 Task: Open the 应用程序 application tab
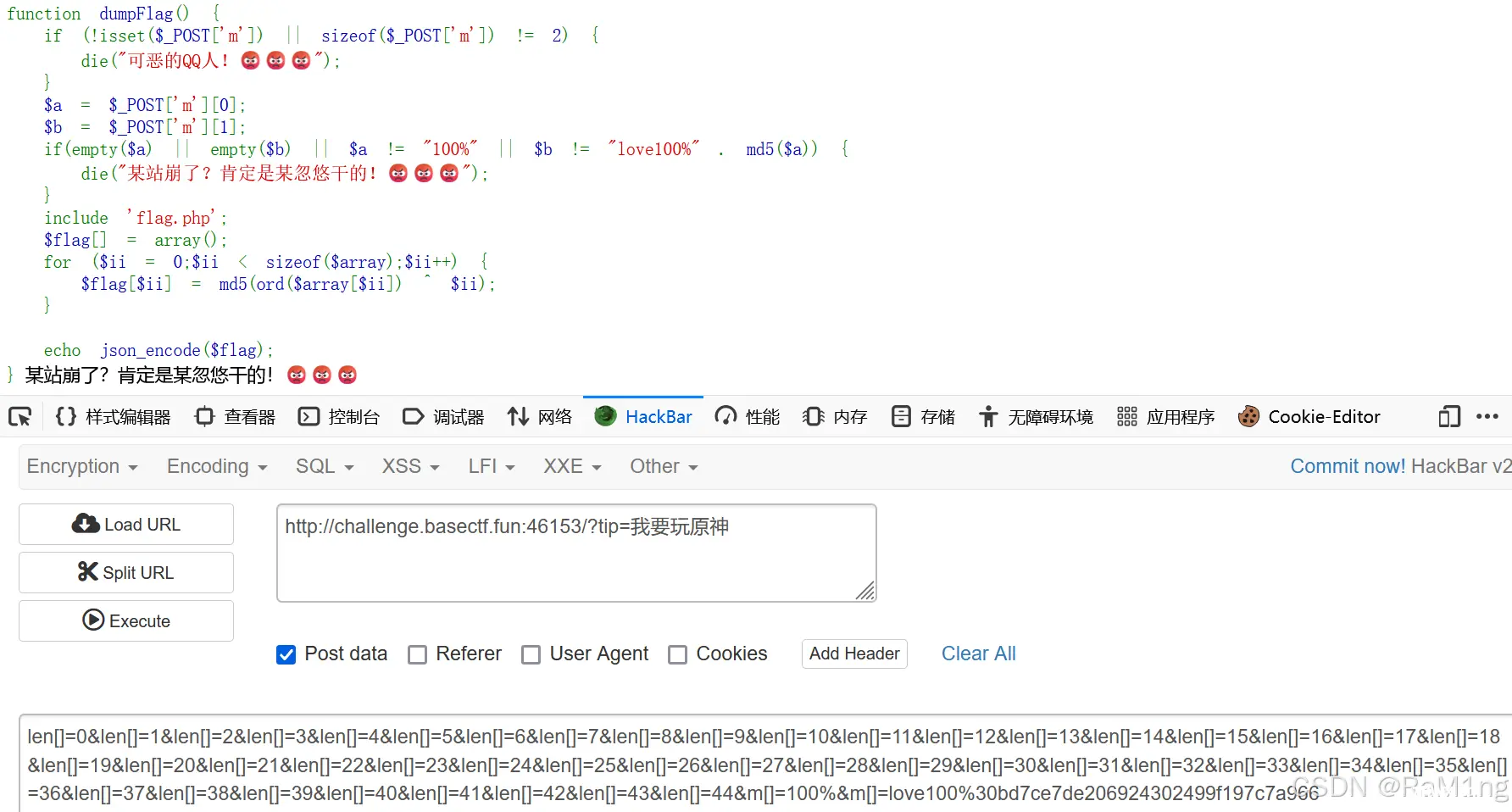click(x=1165, y=417)
